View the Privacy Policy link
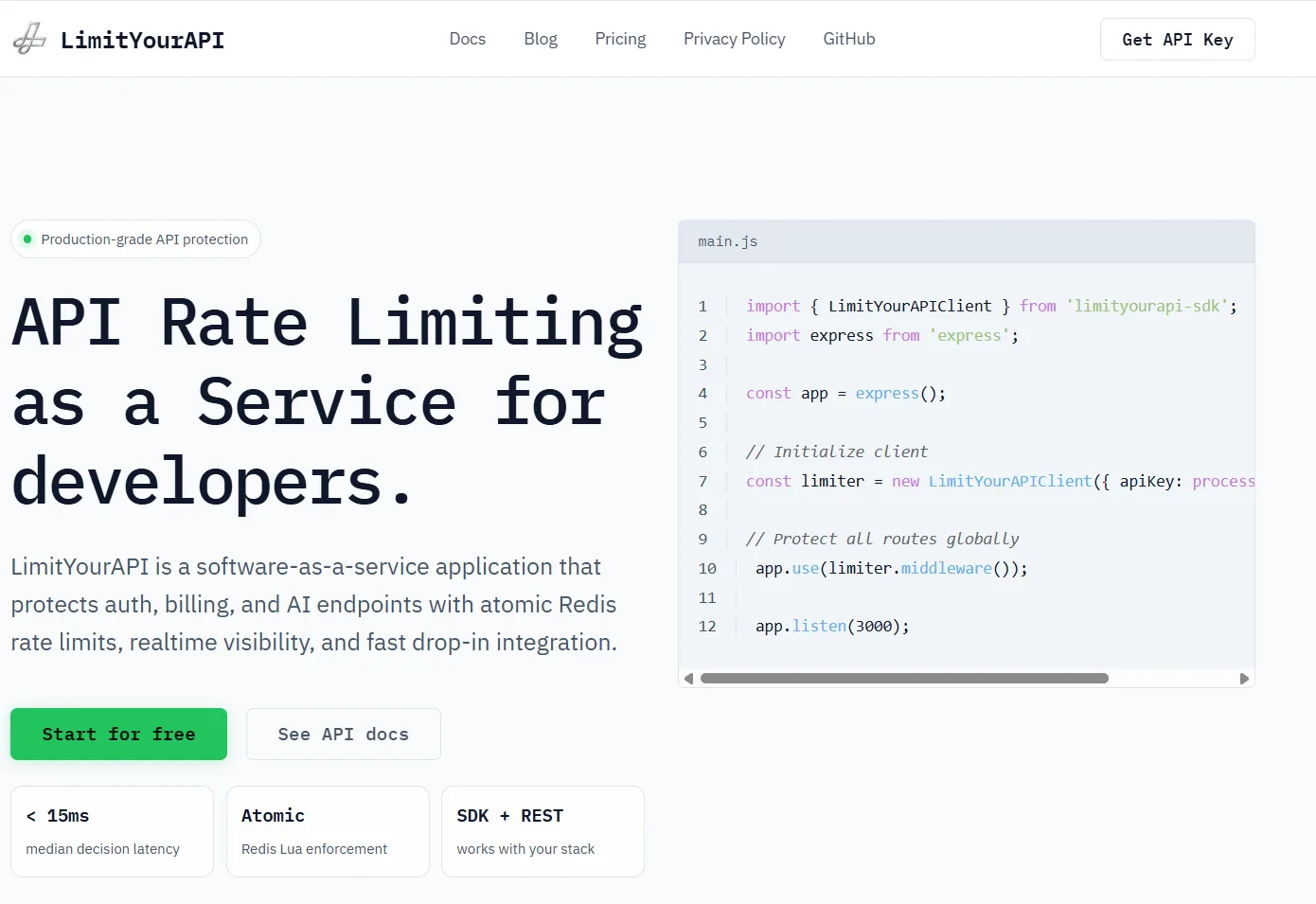The width and height of the screenshot is (1316, 904). pos(735,39)
